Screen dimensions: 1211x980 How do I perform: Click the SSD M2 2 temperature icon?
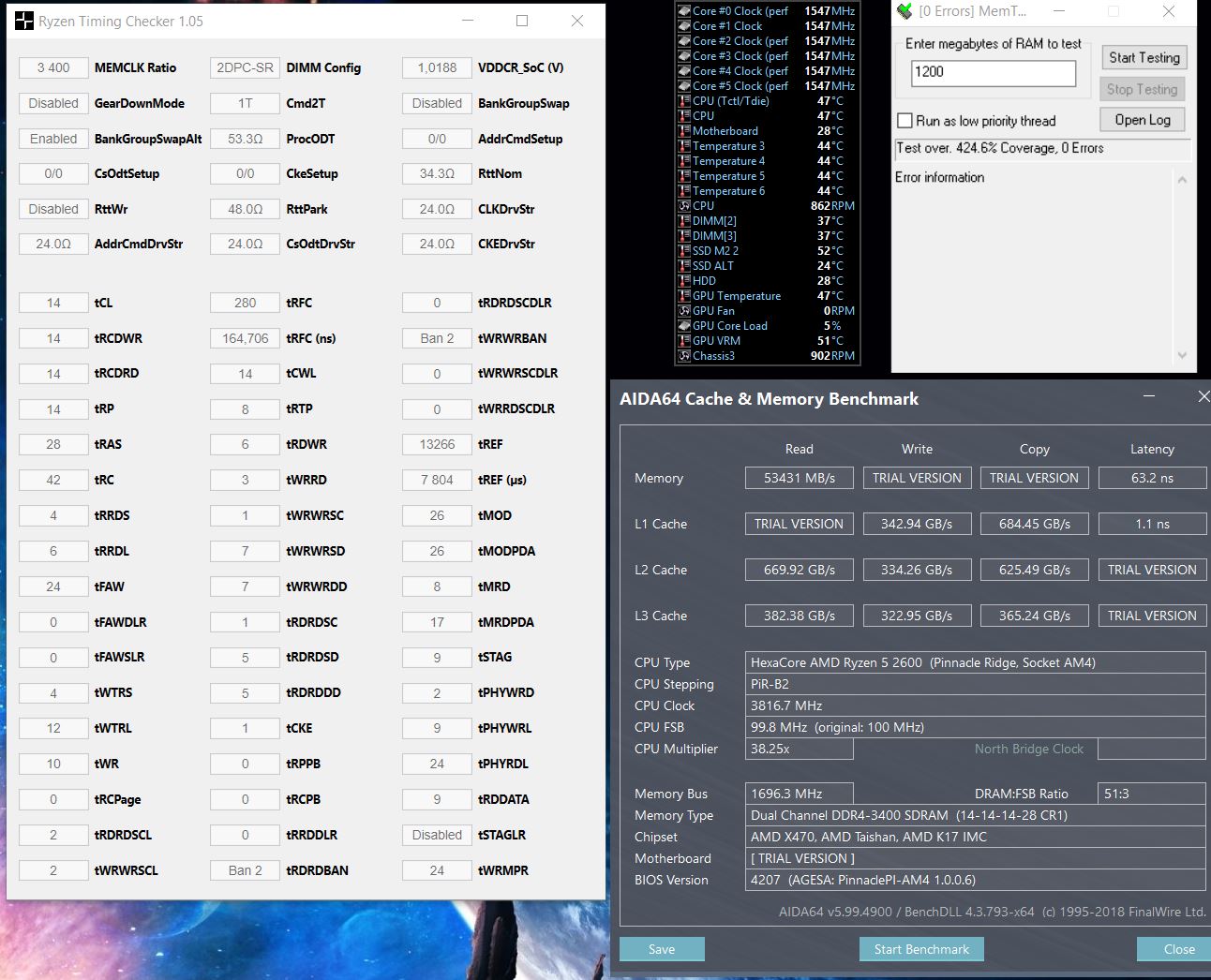click(x=684, y=251)
